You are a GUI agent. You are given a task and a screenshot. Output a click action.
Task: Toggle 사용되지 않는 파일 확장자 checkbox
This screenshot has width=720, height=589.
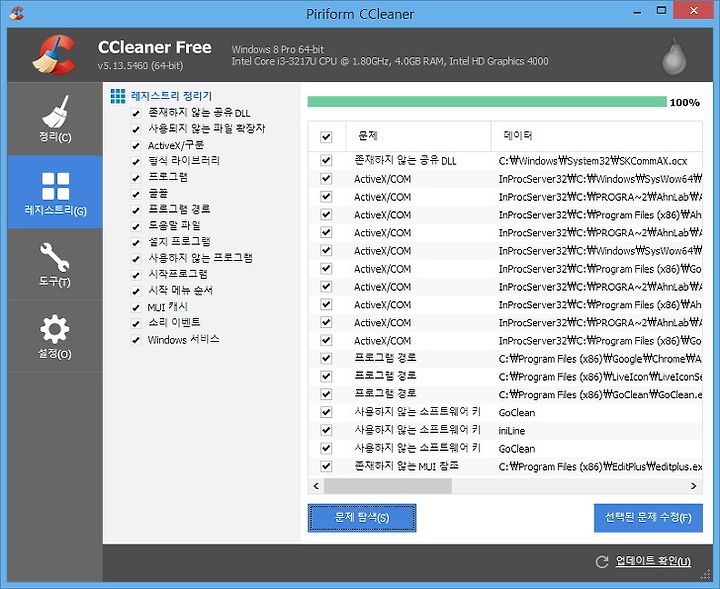(136, 129)
